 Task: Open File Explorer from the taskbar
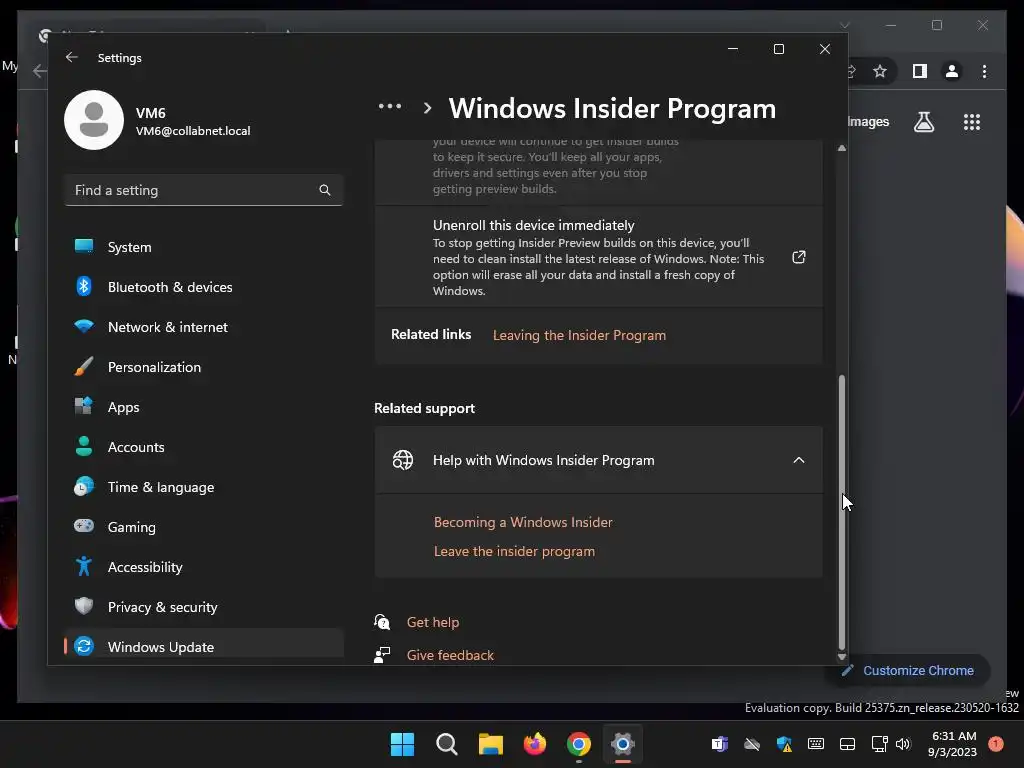[x=490, y=744]
